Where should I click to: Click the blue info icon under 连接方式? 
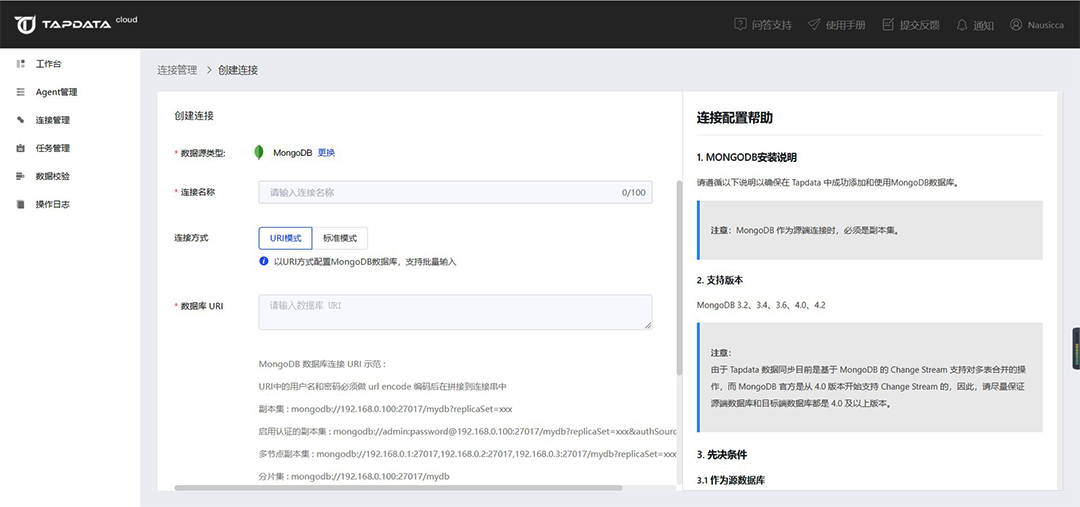click(264, 261)
